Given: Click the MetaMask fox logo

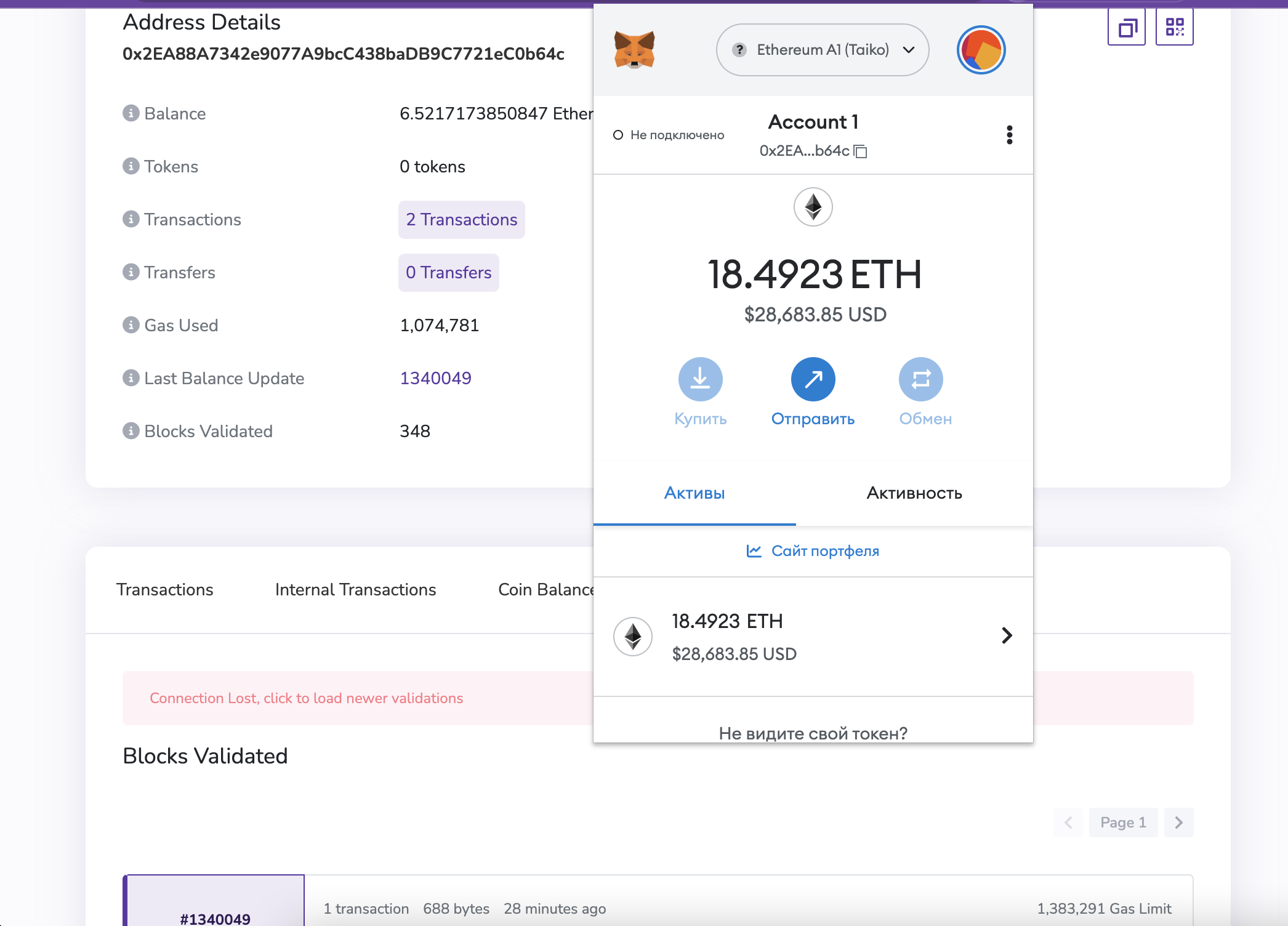Looking at the screenshot, I should (634, 50).
